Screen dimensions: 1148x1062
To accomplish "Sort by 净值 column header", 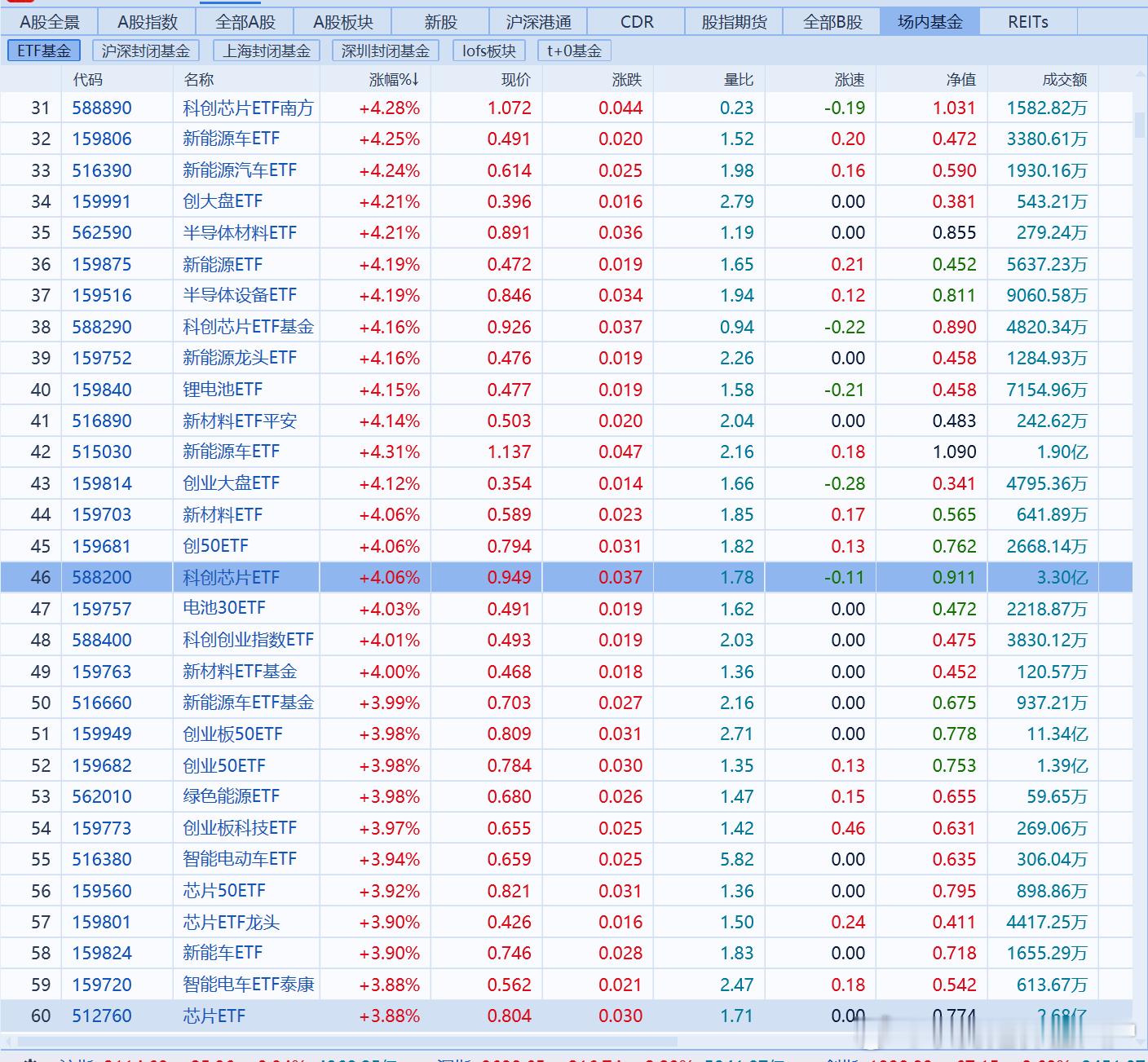I will [x=960, y=80].
